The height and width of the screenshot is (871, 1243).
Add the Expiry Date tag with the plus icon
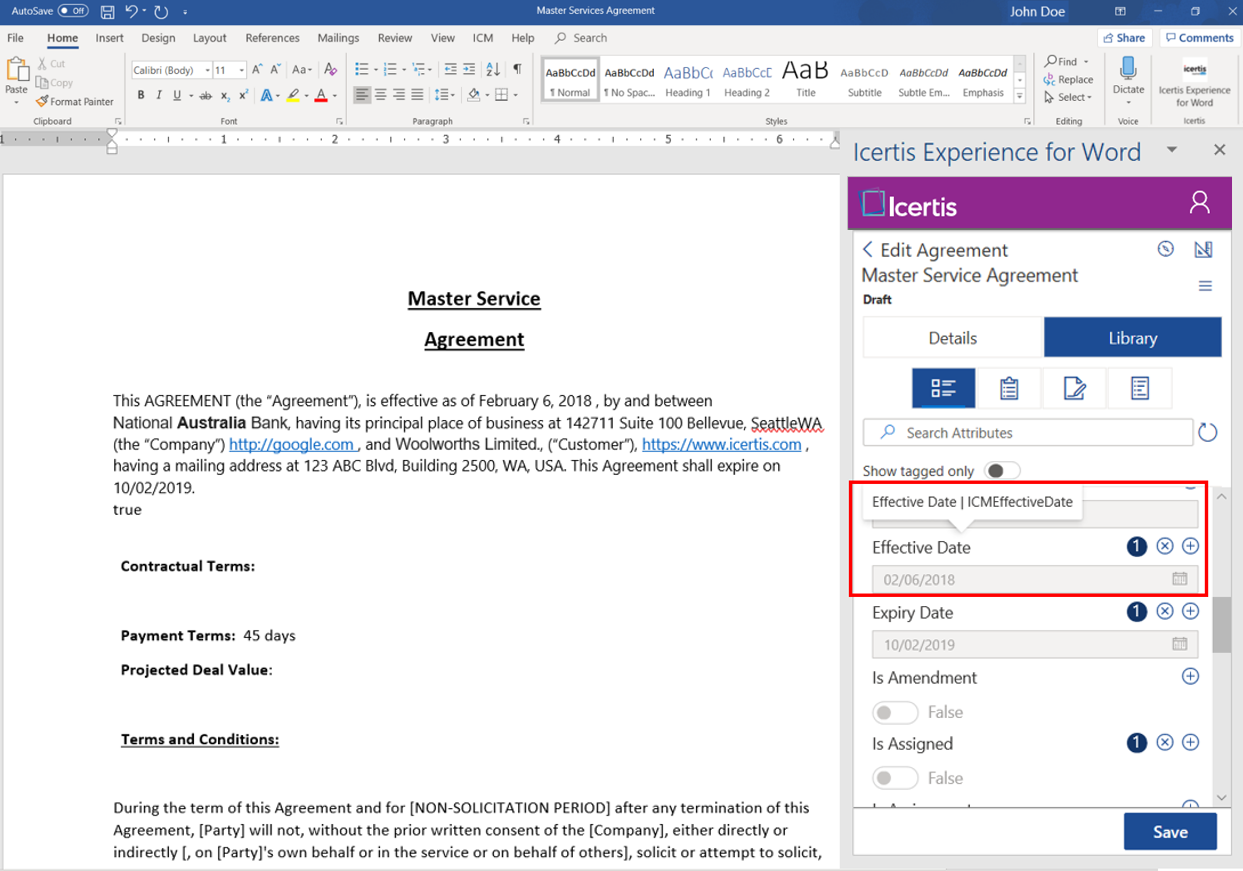point(1190,611)
